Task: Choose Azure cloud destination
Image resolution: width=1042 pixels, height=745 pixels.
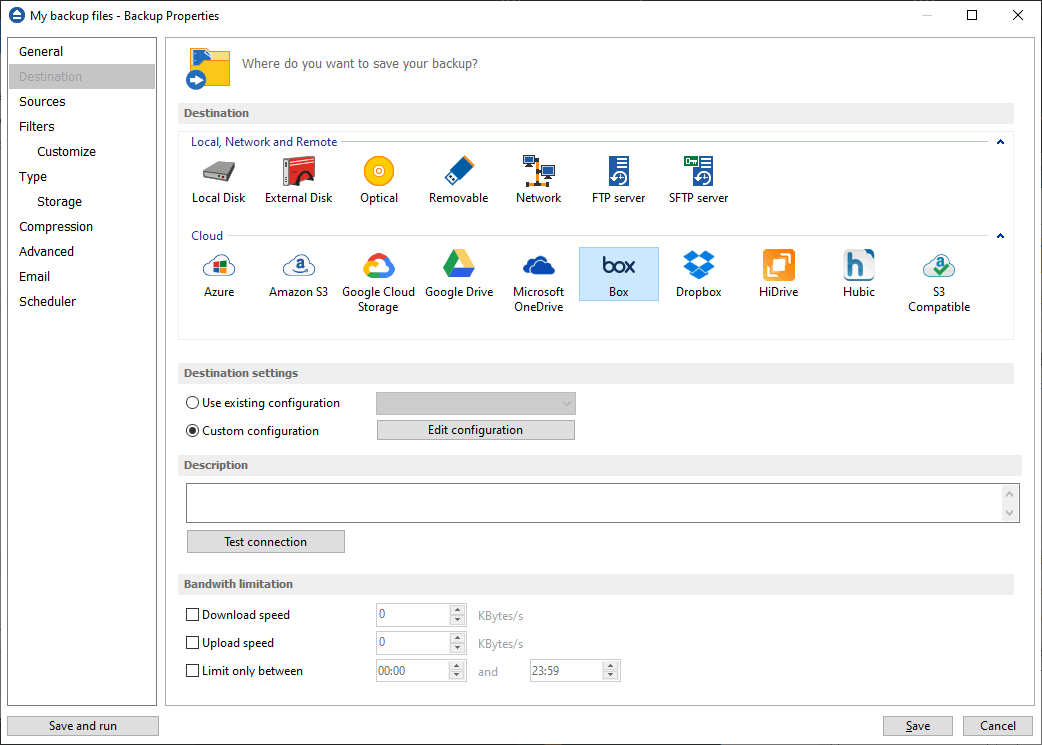Action: point(219,274)
